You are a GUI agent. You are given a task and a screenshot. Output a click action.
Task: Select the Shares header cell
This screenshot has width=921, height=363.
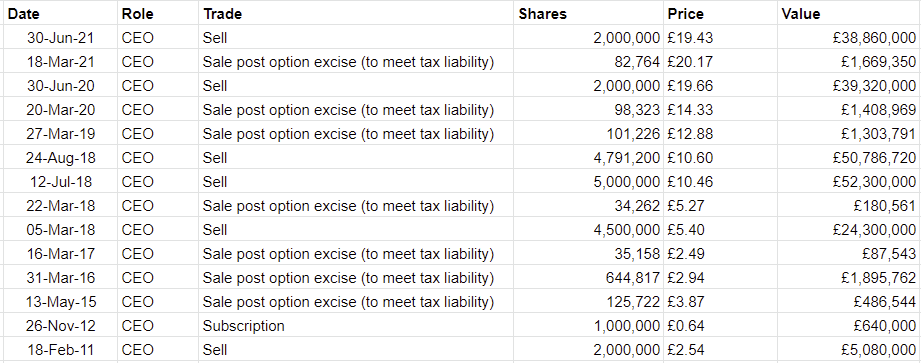click(589, 14)
